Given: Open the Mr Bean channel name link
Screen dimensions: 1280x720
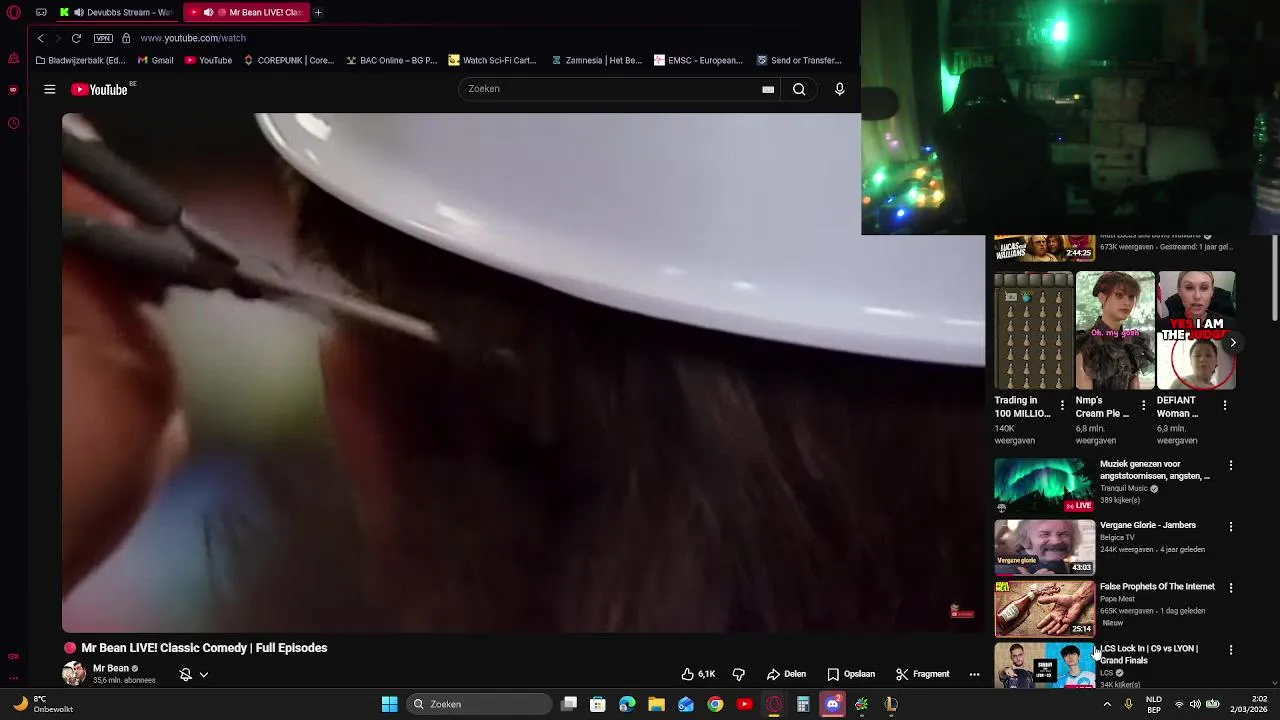Looking at the screenshot, I should point(111,668).
